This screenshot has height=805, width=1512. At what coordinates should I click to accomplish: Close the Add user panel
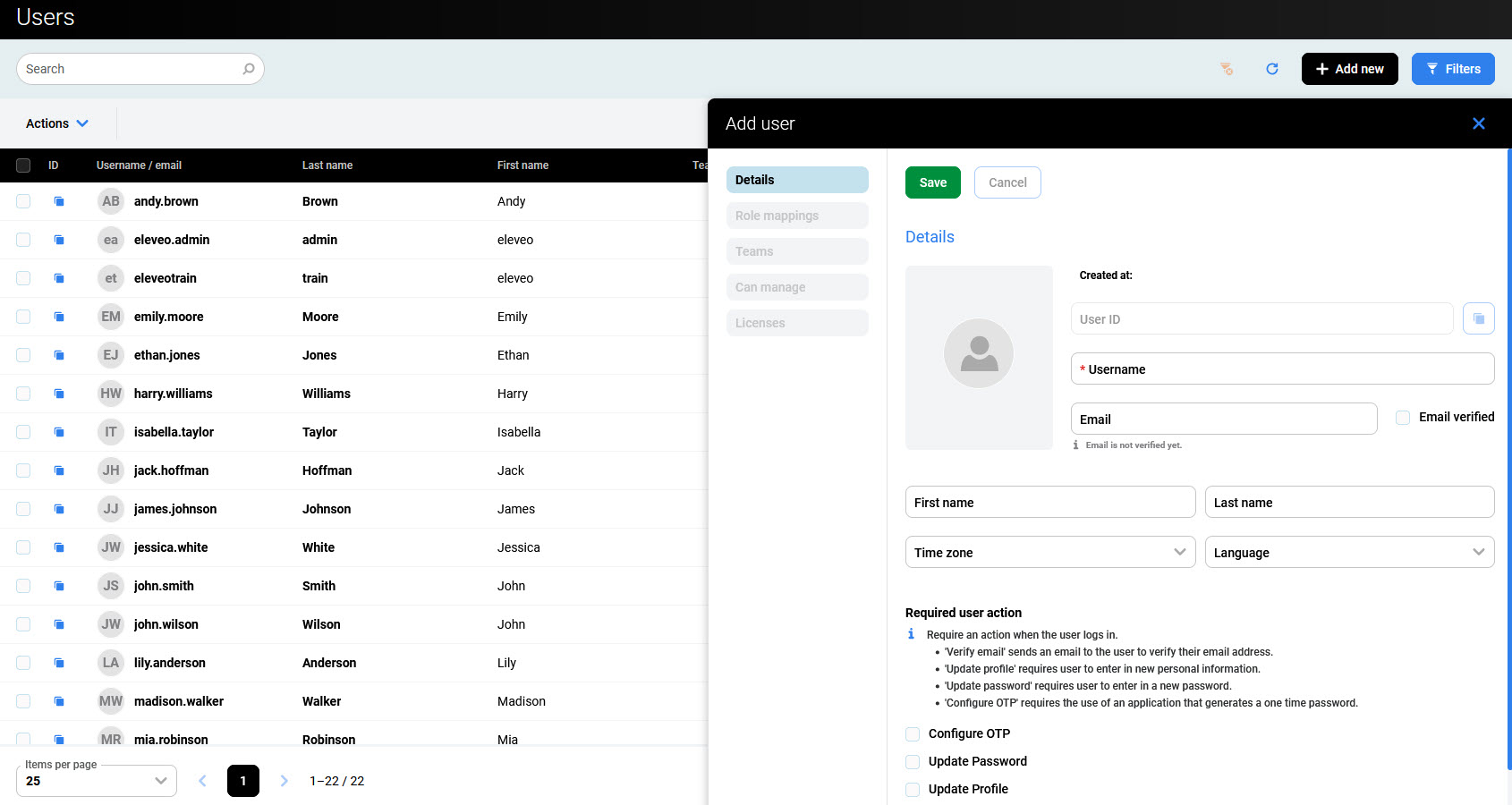(1478, 123)
